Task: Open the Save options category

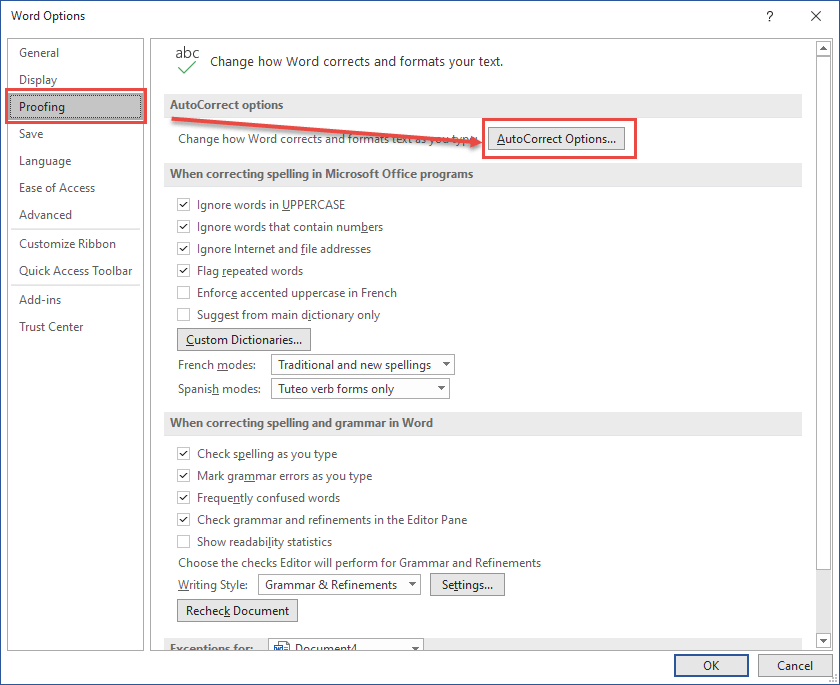Action: coord(31,134)
